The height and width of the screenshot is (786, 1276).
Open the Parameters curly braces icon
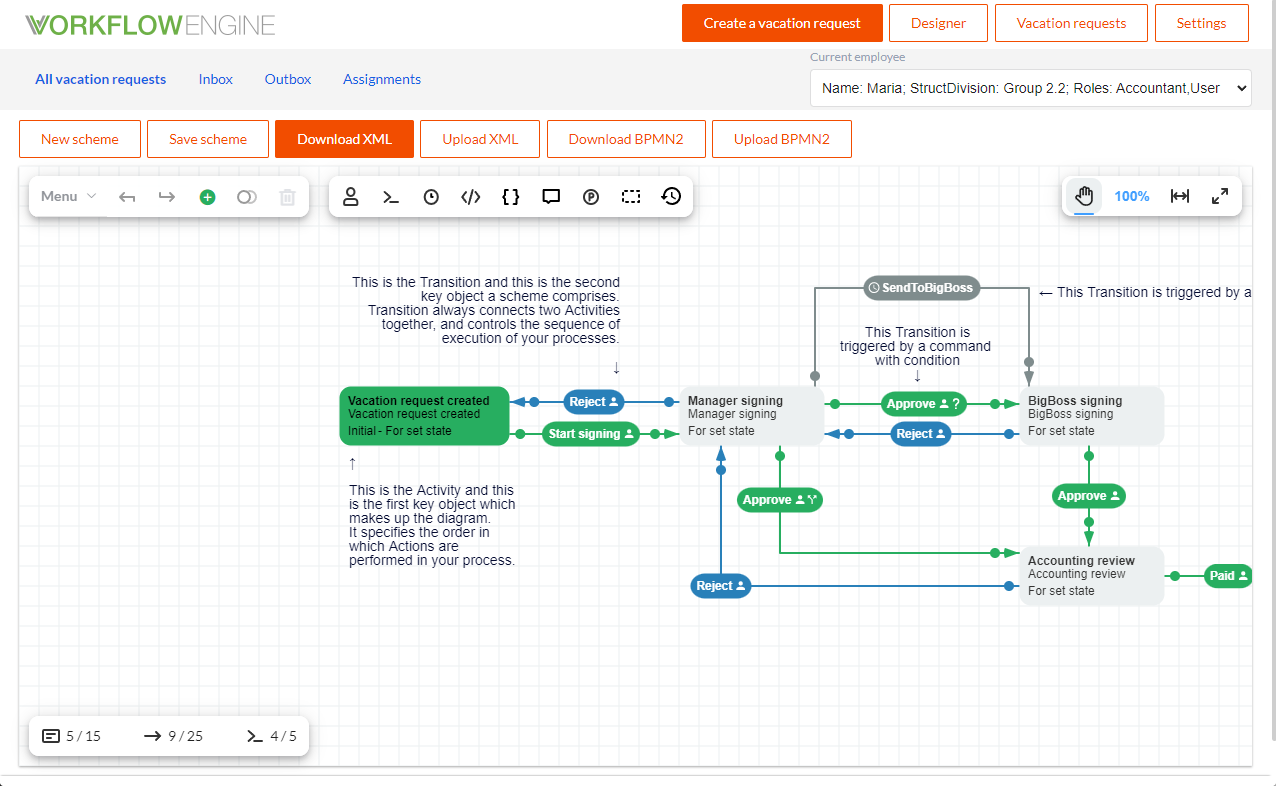coord(511,197)
